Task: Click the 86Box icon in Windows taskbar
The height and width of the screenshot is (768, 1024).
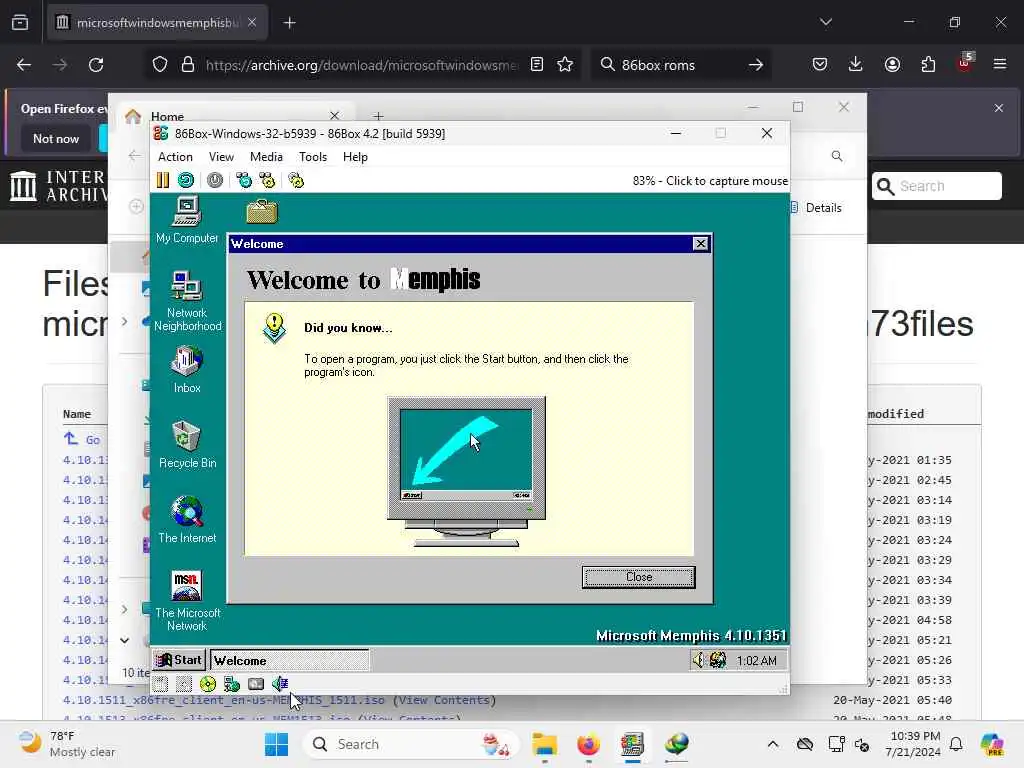Action: pos(632,744)
